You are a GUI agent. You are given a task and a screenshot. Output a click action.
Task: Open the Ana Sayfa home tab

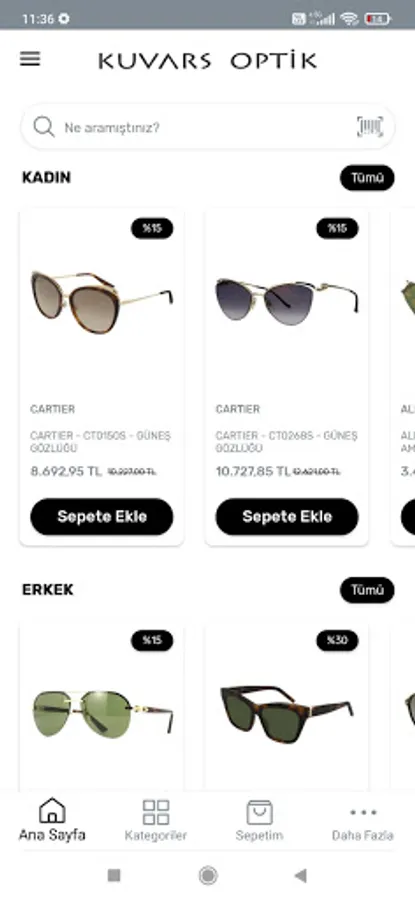coord(52,820)
